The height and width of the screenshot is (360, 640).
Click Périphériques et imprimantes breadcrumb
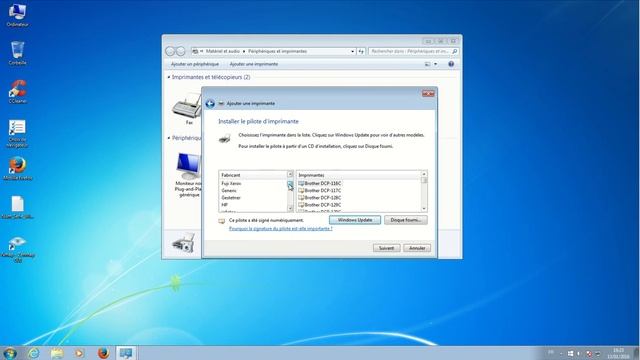tap(277, 51)
